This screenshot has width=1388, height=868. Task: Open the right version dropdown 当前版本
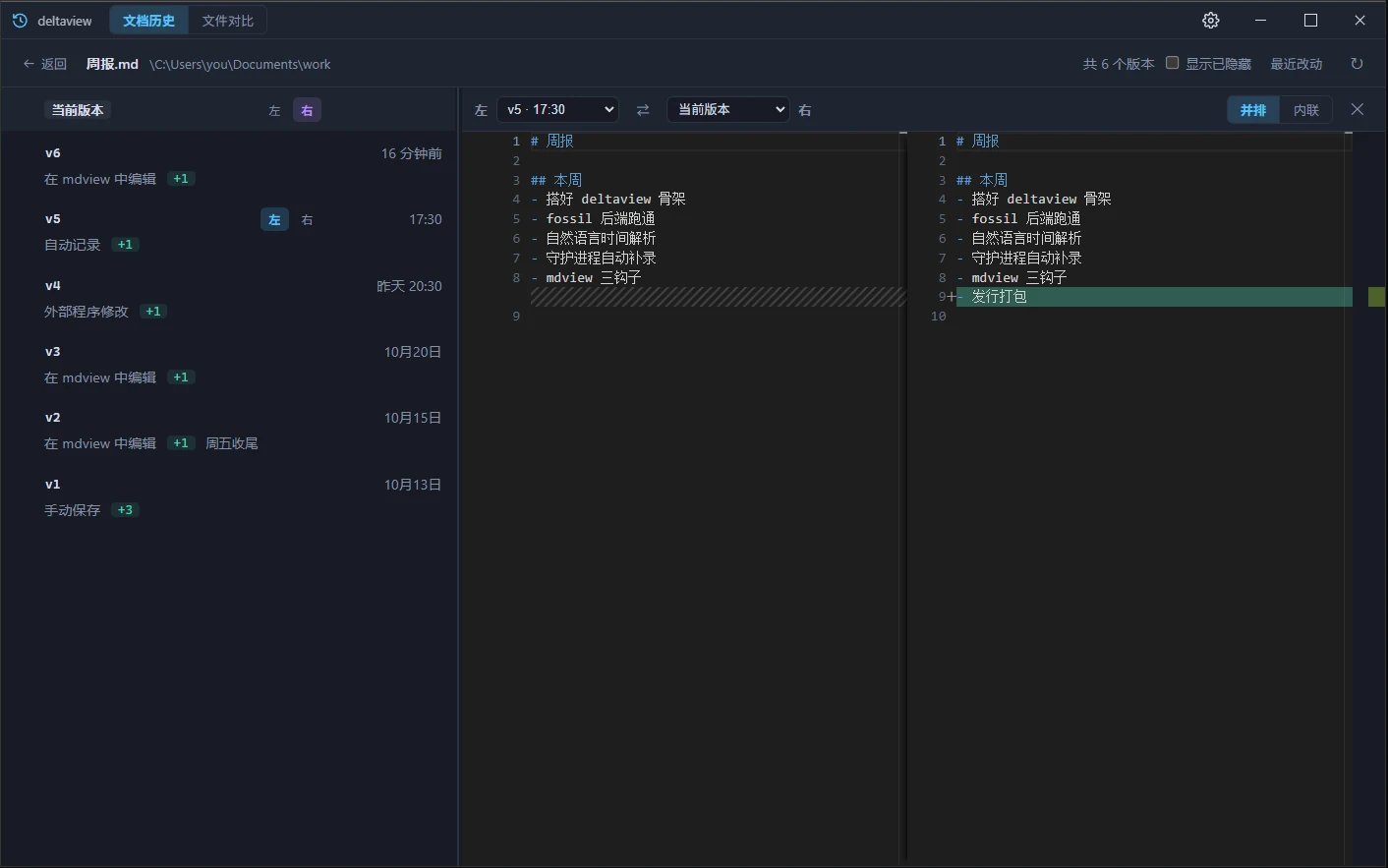728,110
